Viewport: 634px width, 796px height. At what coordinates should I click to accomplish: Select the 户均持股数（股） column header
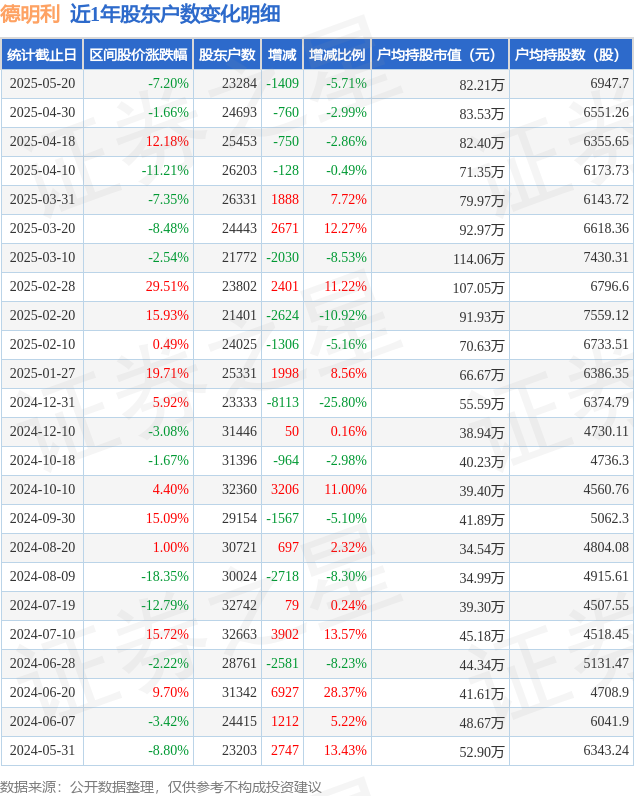571,54
